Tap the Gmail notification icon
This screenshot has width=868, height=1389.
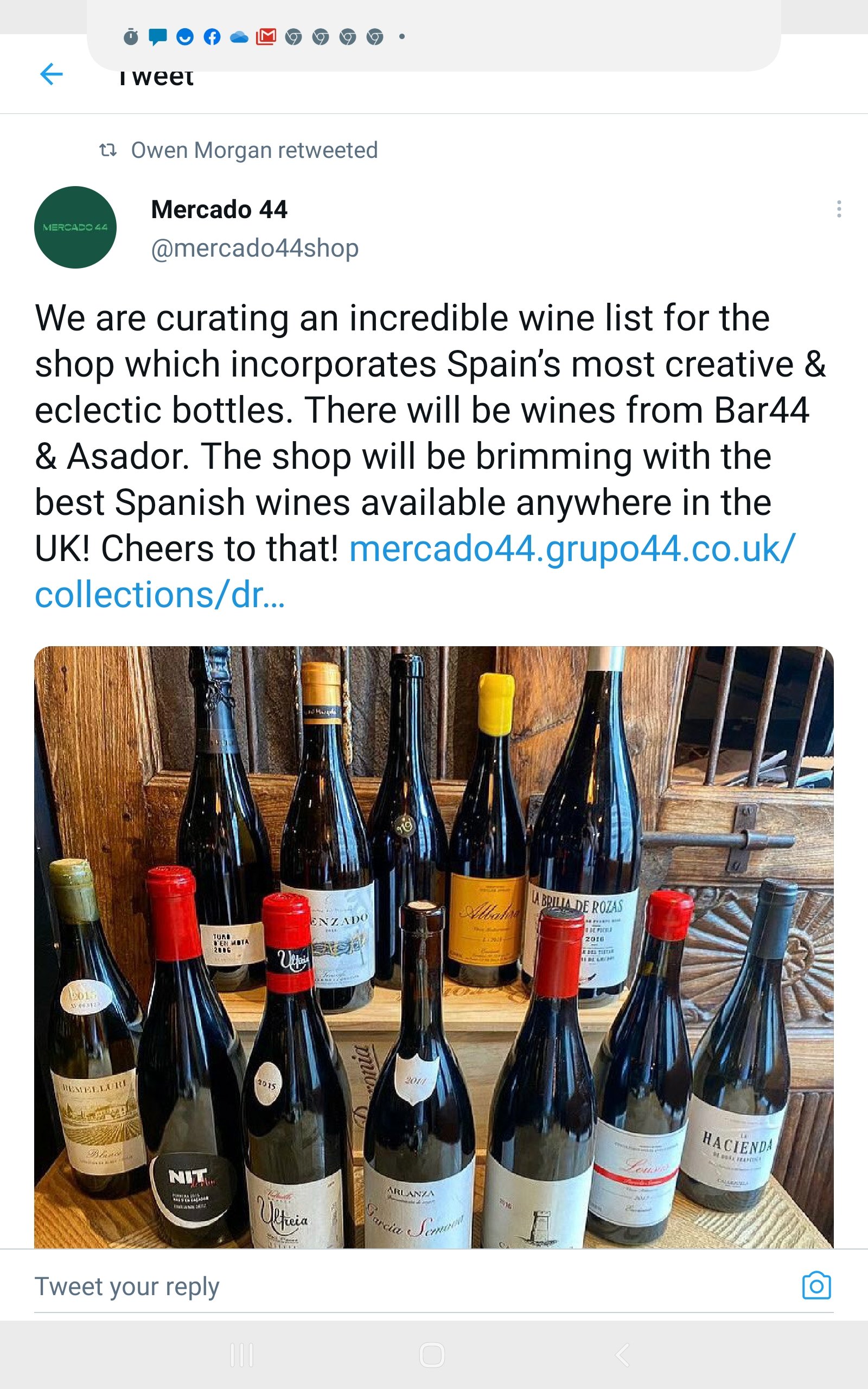pyautogui.click(x=266, y=37)
